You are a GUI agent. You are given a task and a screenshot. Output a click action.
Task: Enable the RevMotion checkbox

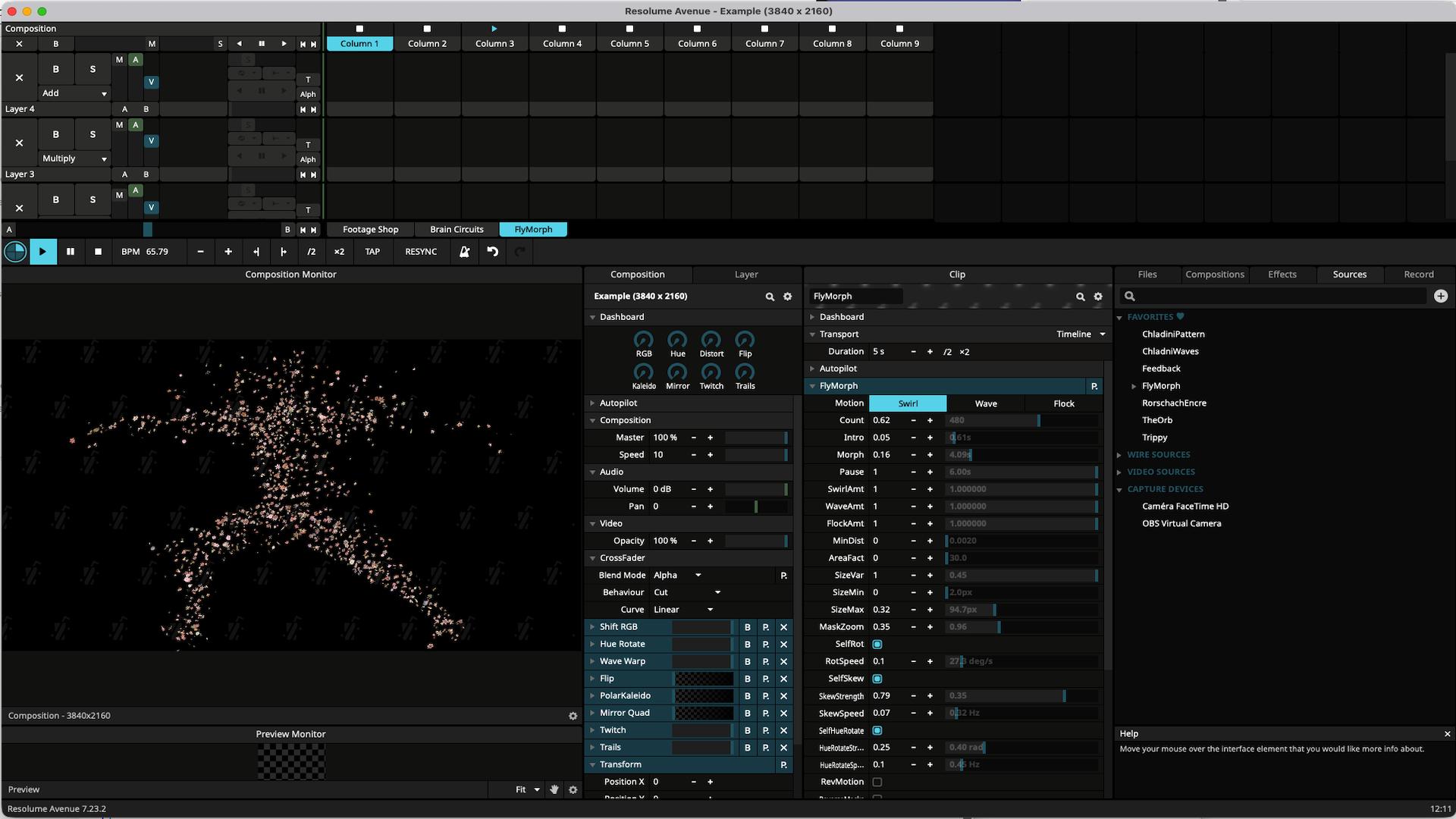877,782
